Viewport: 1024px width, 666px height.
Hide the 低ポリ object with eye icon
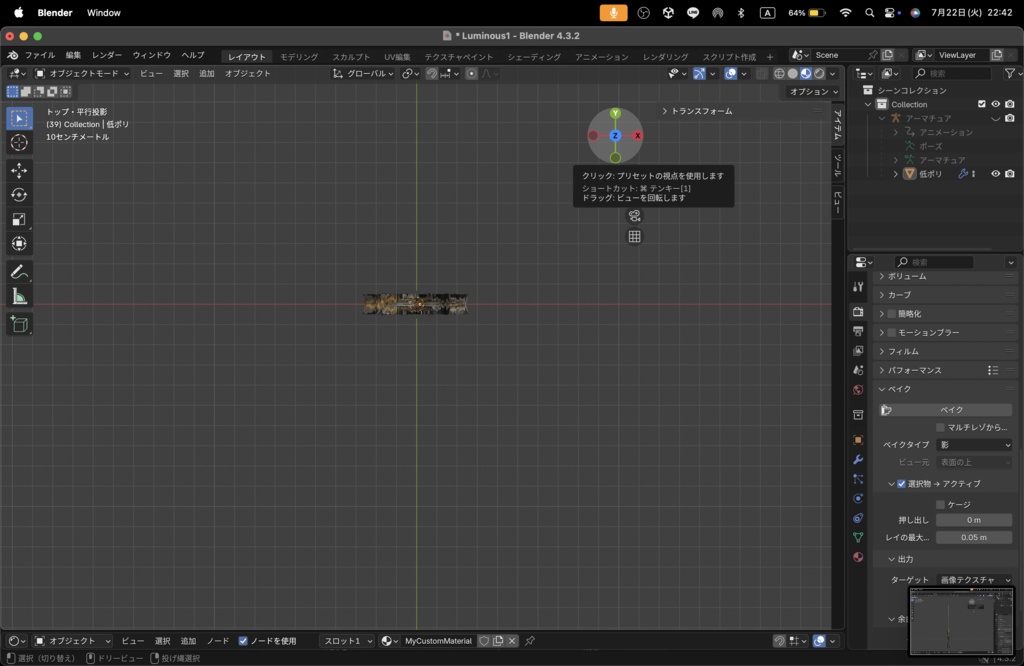pos(995,174)
